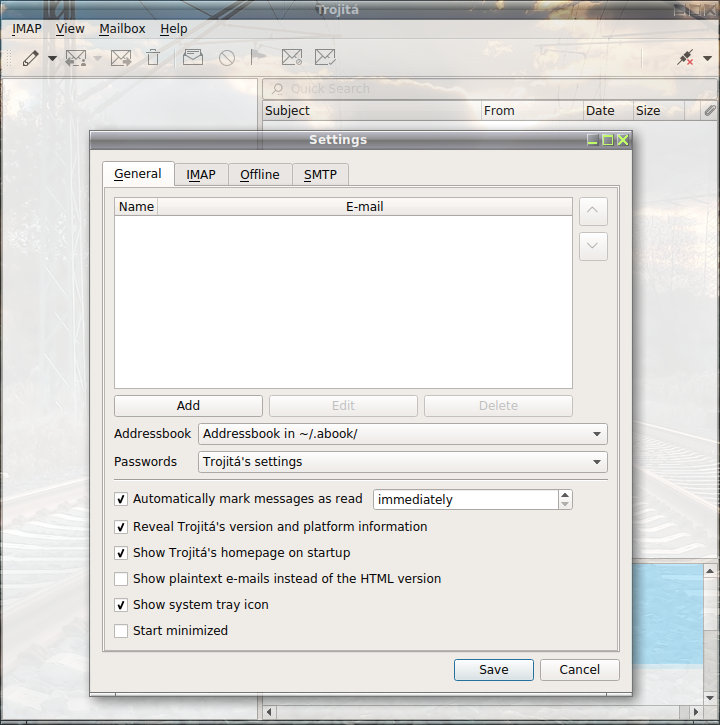Click the immediately delay input field

pos(466,499)
